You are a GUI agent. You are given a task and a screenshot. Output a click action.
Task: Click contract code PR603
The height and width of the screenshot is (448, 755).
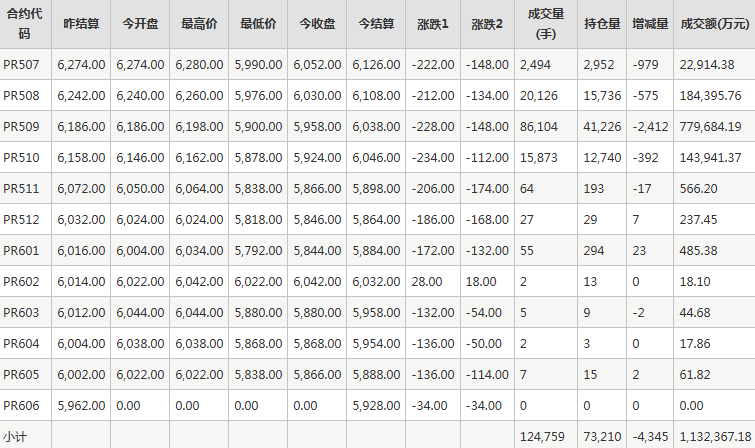point(21,313)
